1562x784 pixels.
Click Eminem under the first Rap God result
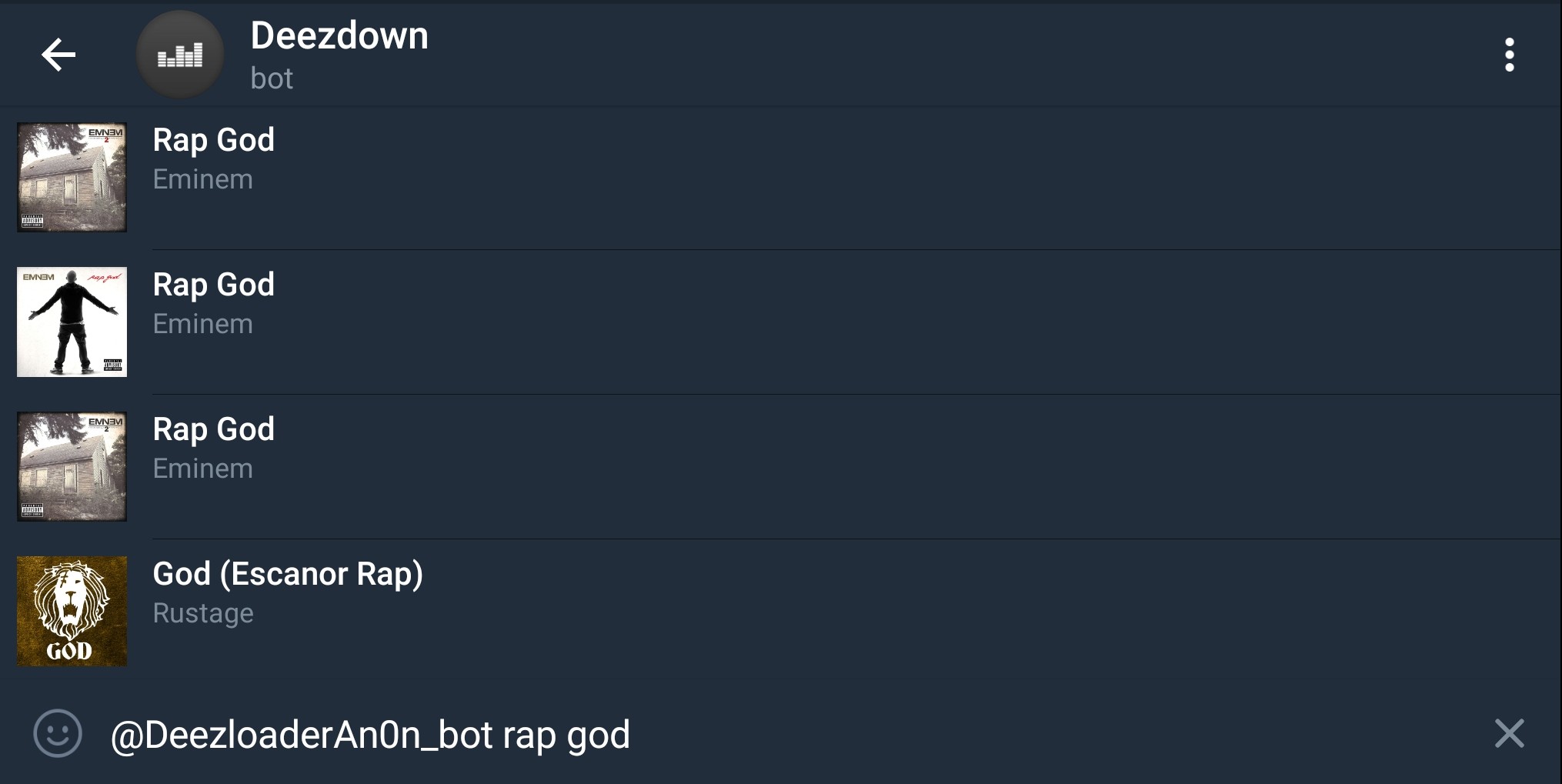click(x=202, y=179)
